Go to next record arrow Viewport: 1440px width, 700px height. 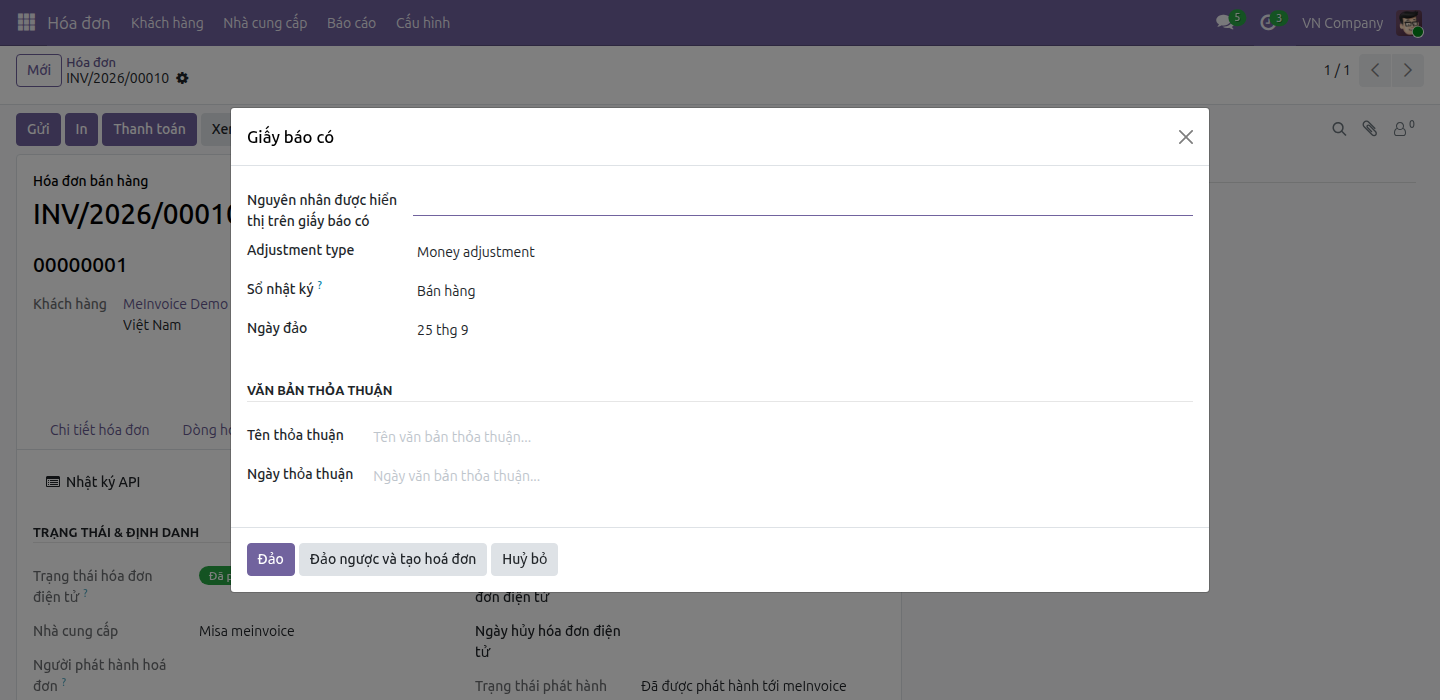click(x=1408, y=70)
